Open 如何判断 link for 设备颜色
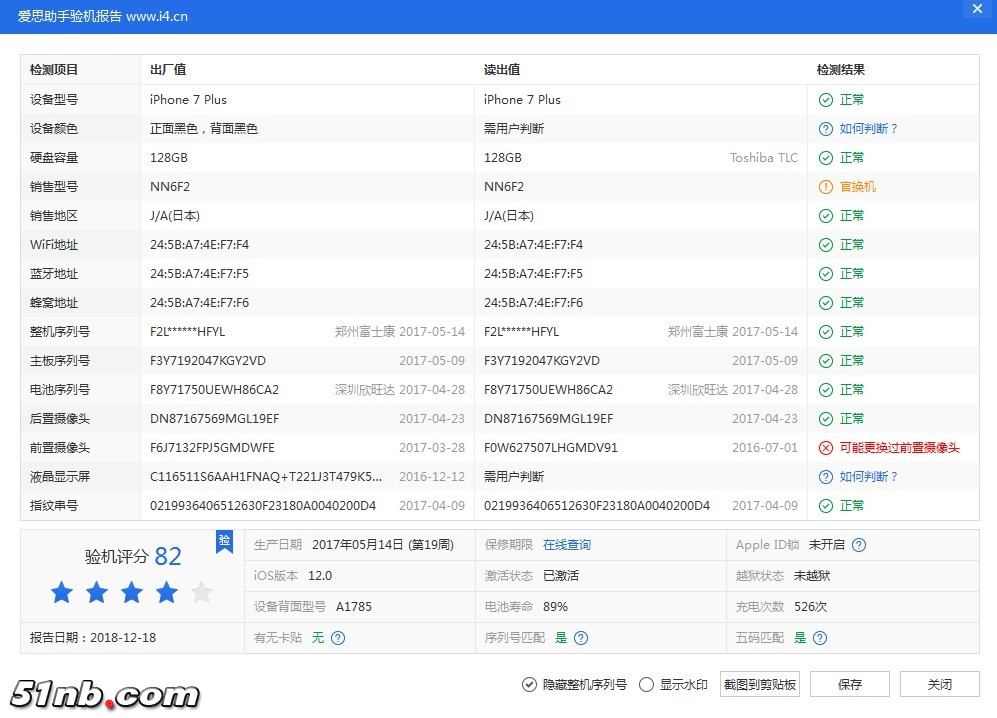The width and height of the screenshot is (997, 718). pyautogui.click(x=868, y=129)
